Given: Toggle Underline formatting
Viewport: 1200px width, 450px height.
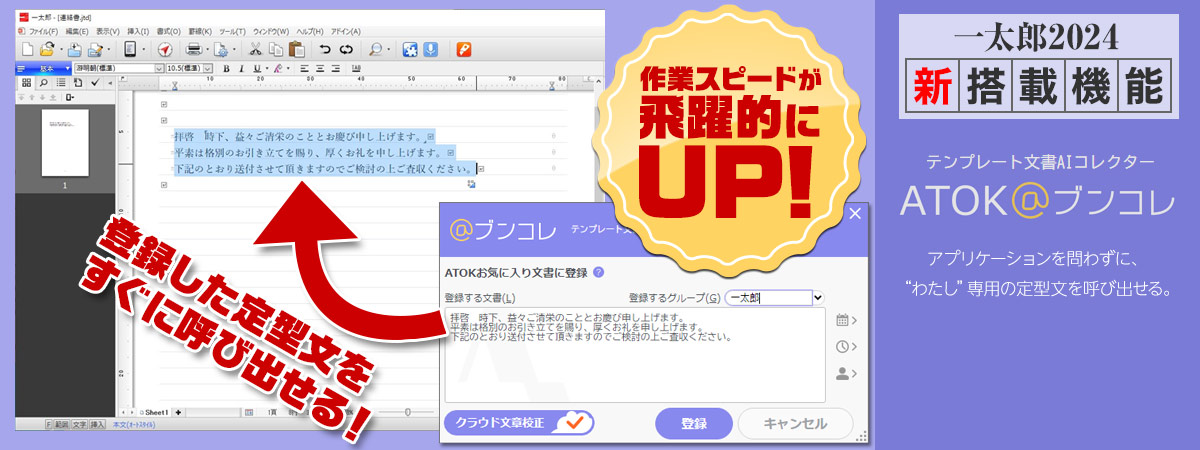Looking at the screenshot, I should pos(256,69).
